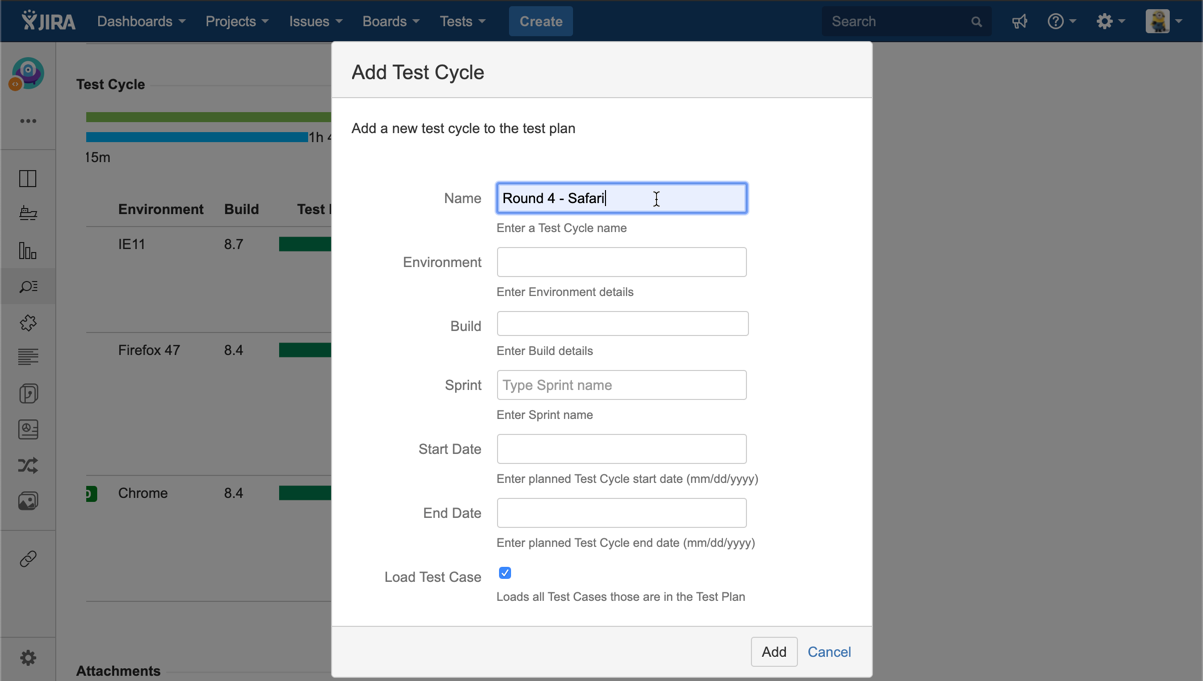
Task: Uncheck the Load Test Case checkbox
Action: (x=505, y=573)
